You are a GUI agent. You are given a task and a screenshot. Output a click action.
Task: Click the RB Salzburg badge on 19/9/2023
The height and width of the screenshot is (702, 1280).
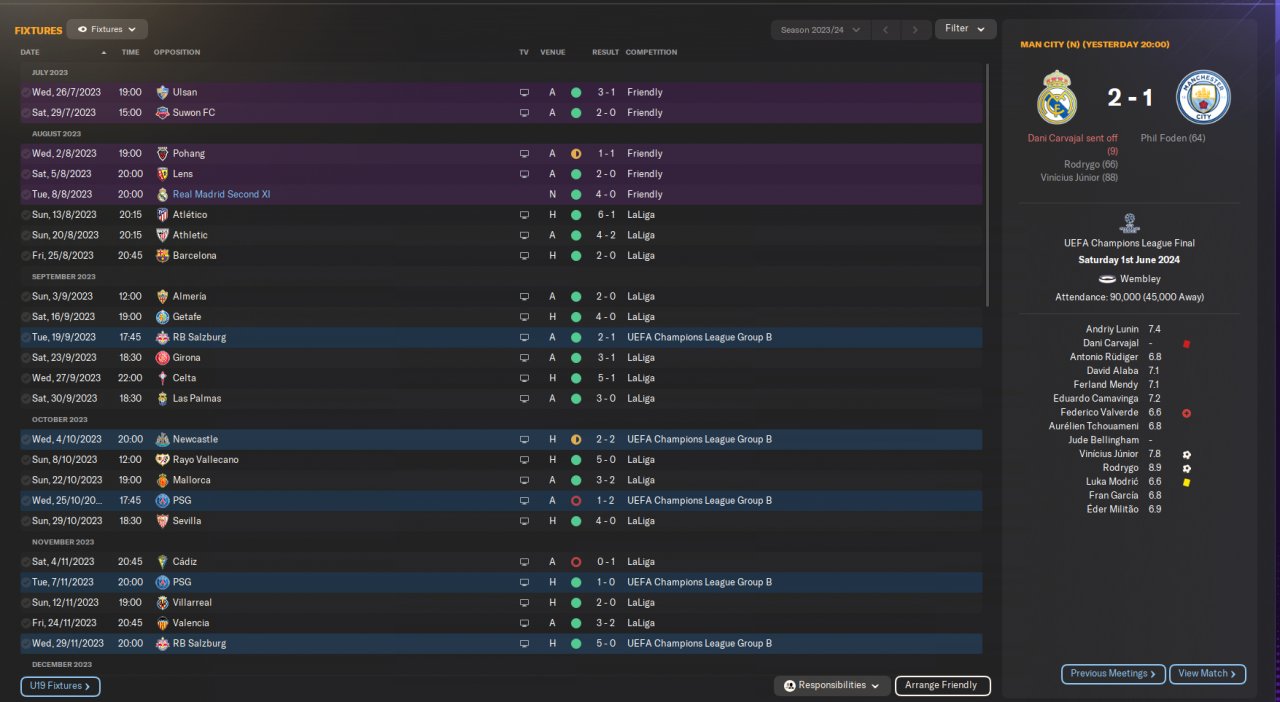pos(162,338)
